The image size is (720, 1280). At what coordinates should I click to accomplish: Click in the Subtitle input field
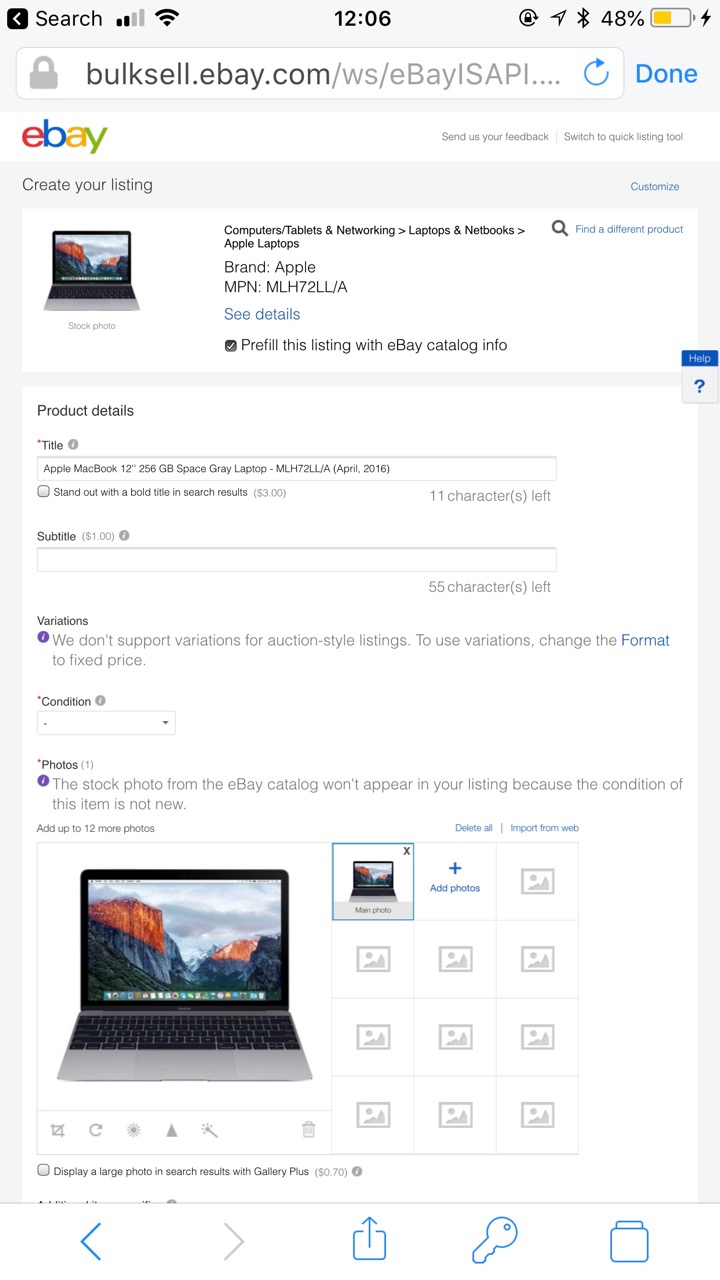point(296,560)
